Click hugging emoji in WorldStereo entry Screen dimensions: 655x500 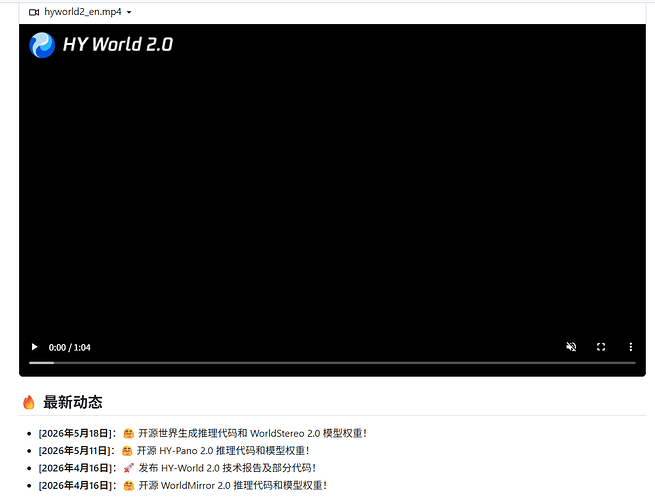pos(128,434)
